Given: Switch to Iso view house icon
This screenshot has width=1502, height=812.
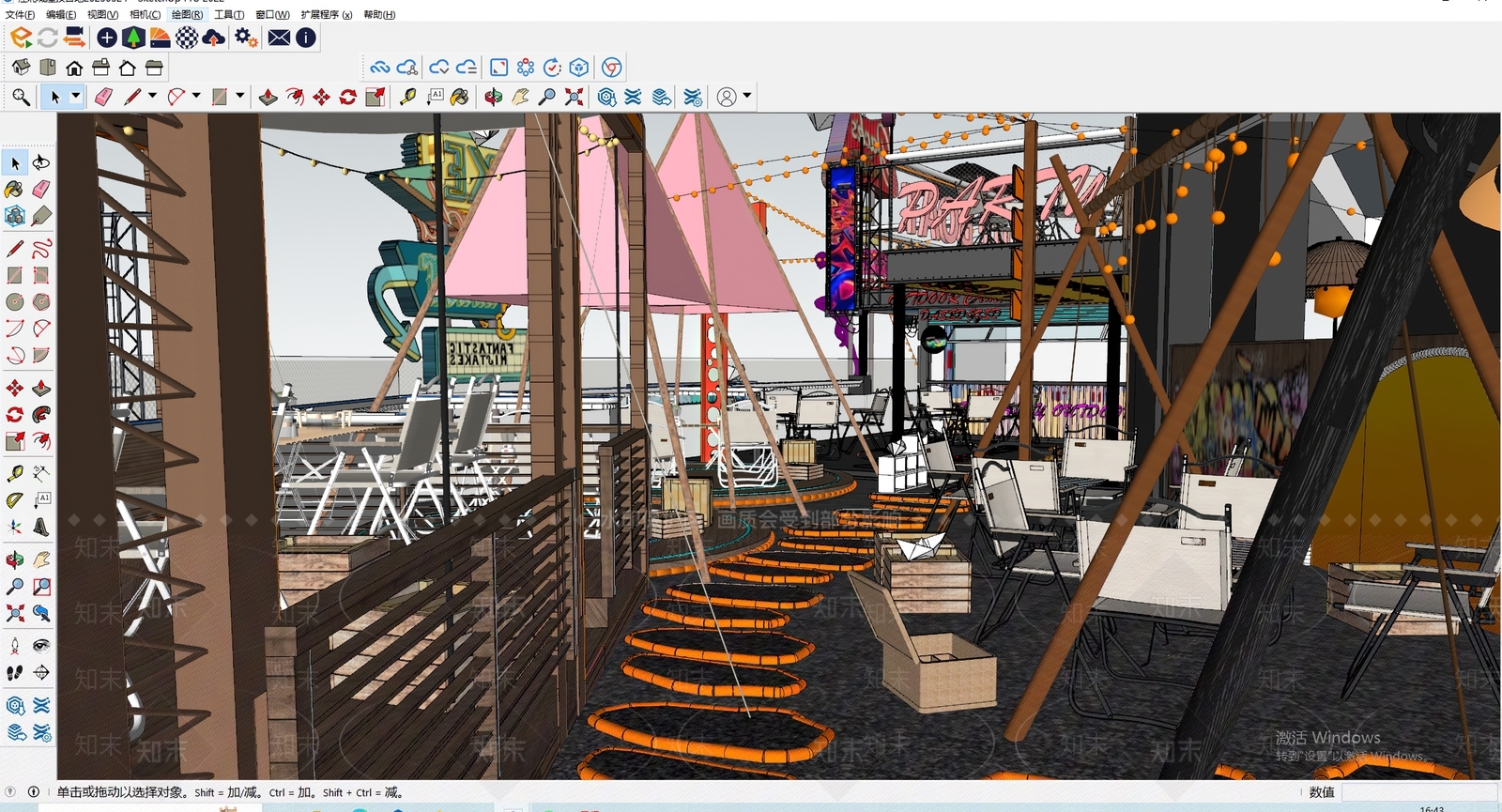Looking at the screenshot, I should (x=21, y=67).
